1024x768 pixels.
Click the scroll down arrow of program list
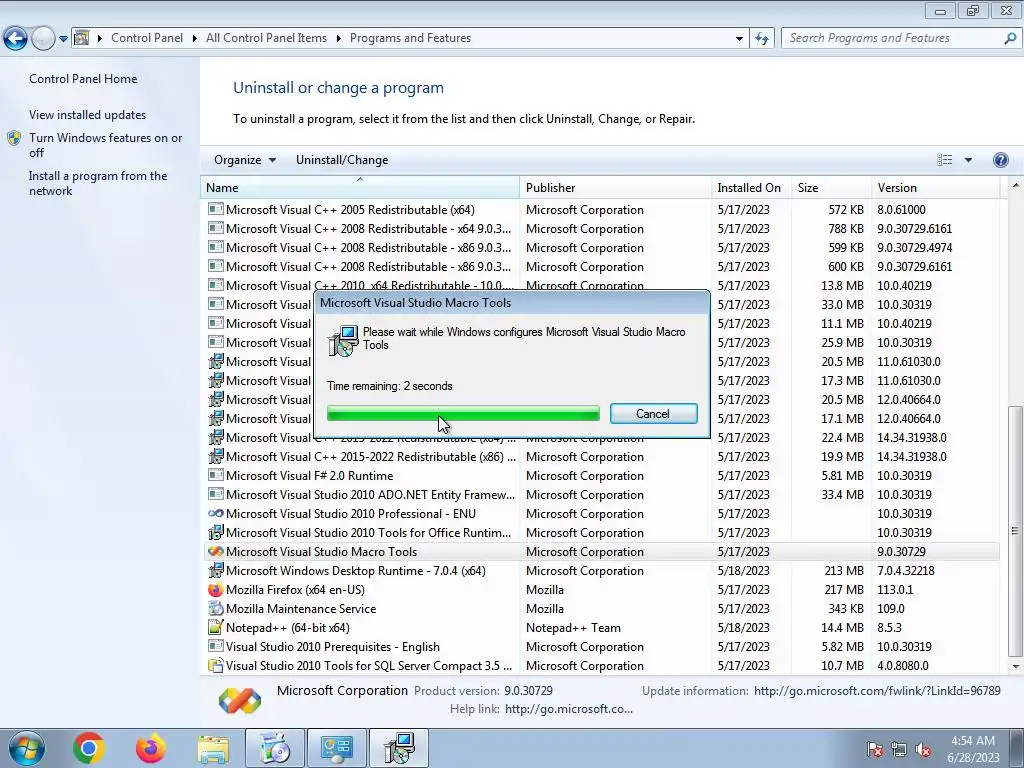point(1015,667)
